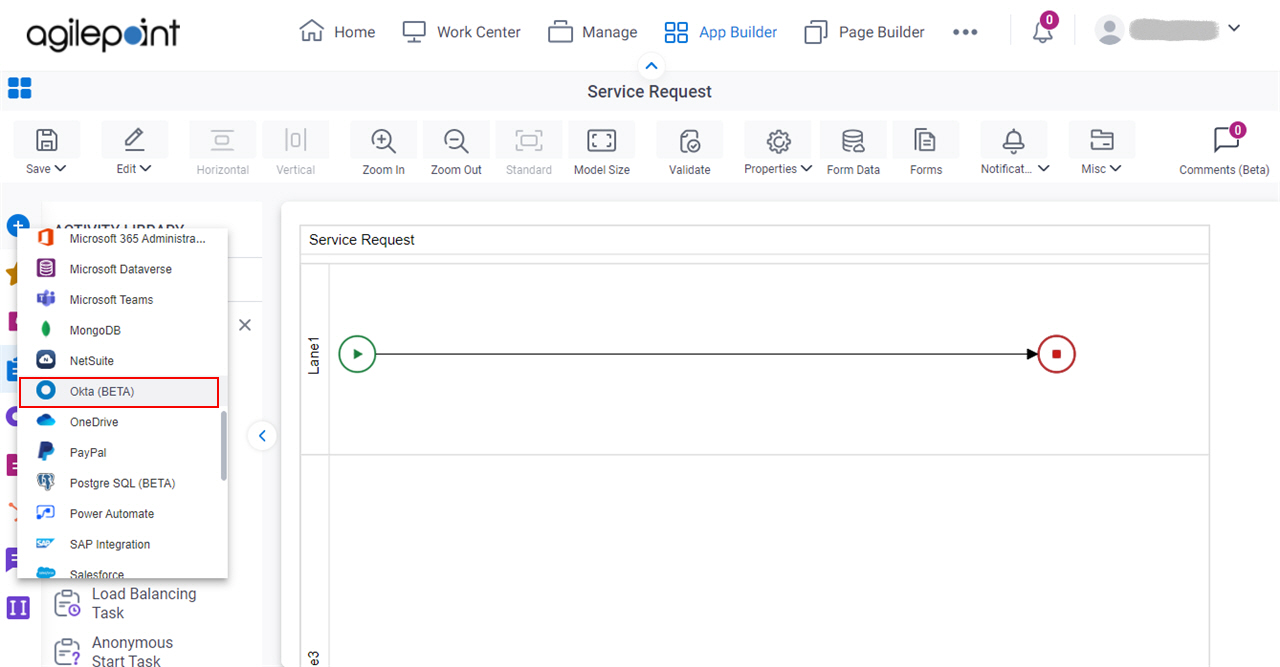Click the Save toolbar icon
This screenshot has width=1280, height=667.
(x=46, y=140)
